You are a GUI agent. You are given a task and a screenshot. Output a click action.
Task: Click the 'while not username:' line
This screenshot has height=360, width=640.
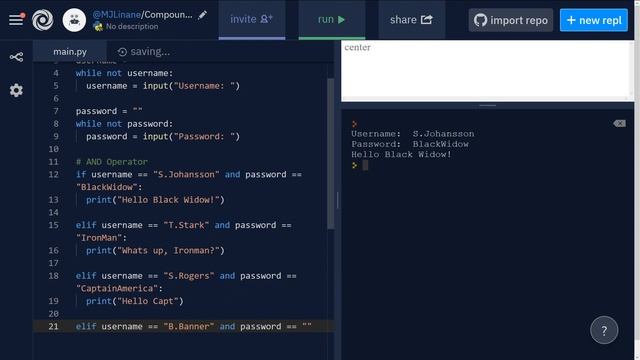[124, 73]
